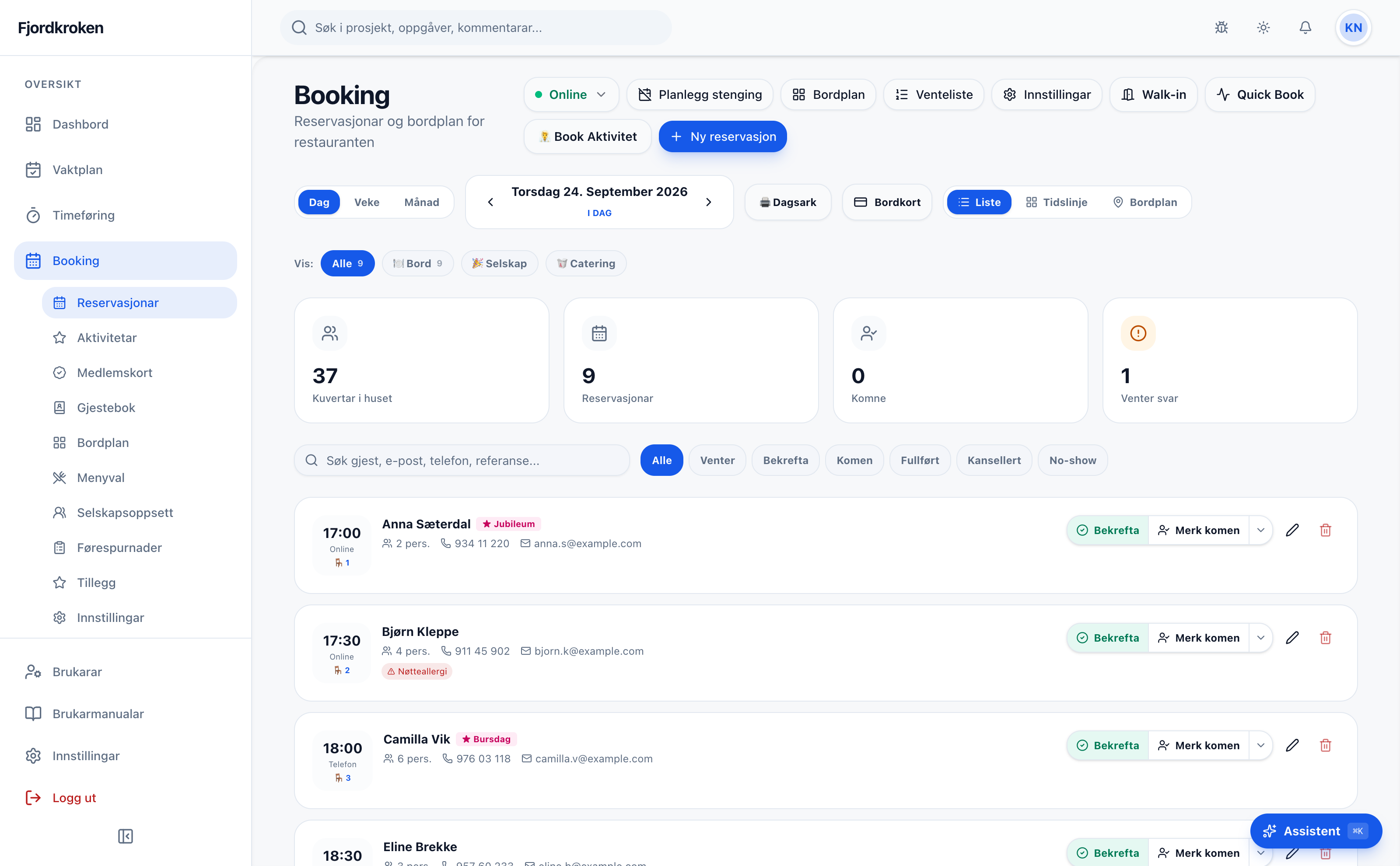Screen dimensions: 1400x866
Task: Delete Camilla Vik reservation trash icon
Action: tap(1326, 745)
